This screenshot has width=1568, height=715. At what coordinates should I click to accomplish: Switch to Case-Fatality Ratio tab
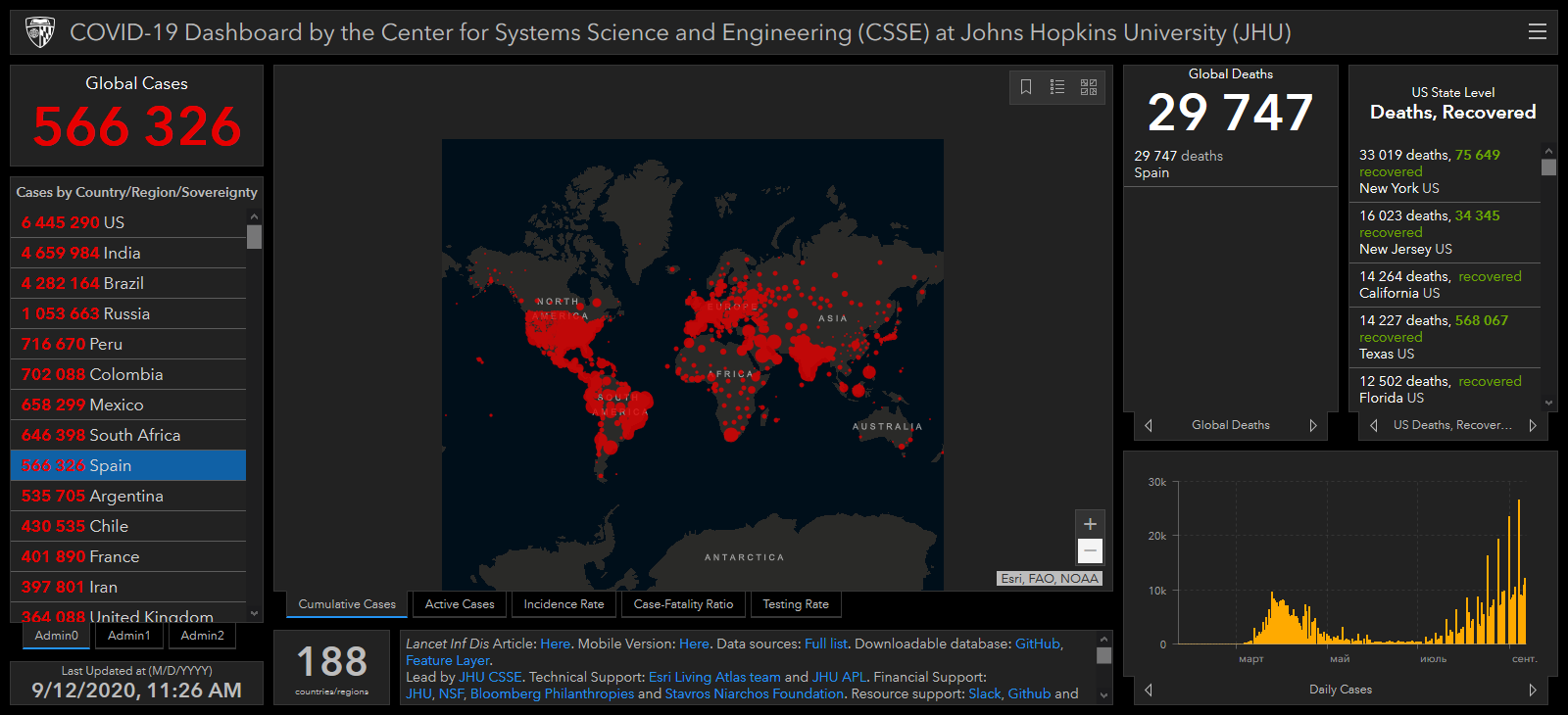coord(683,604)
